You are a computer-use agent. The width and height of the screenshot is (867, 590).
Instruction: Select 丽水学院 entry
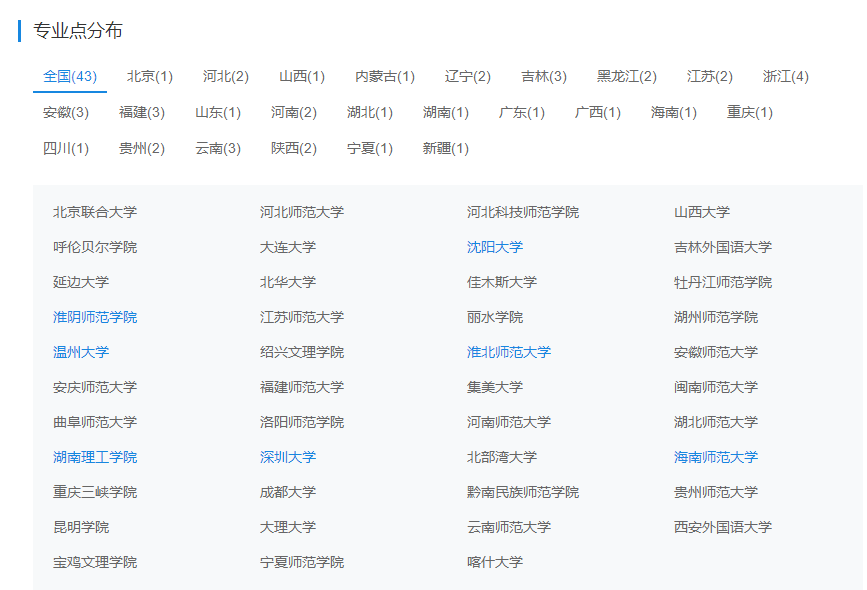[x=495, y=317]
